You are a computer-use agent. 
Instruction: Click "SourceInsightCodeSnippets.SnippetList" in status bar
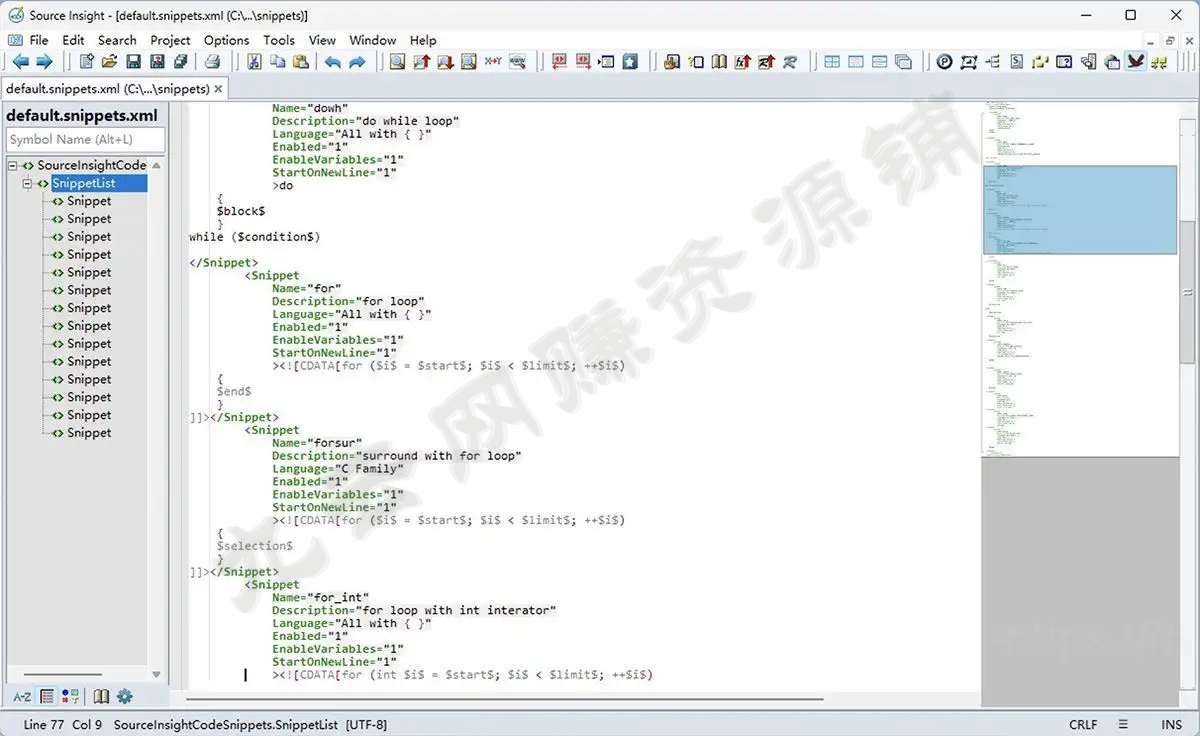click(x=225, y=724)
